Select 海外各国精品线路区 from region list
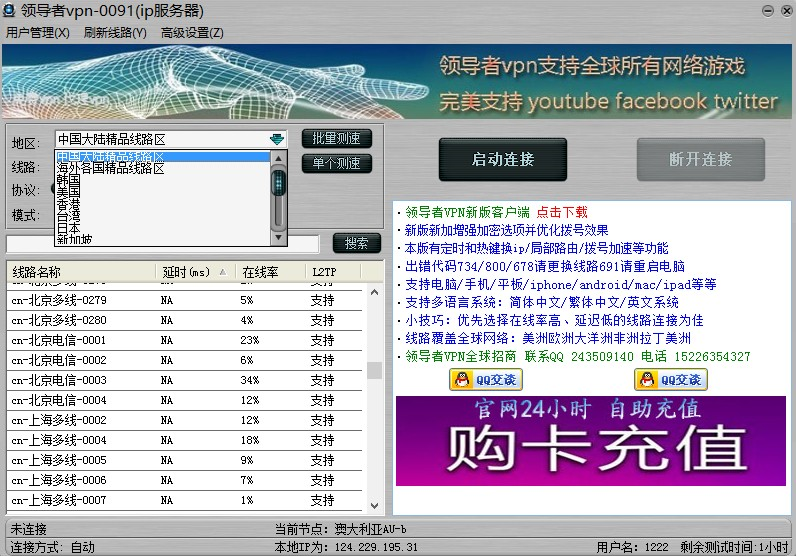The height and width of the screenshot is (556, 796). pyautogui.click(x=111, y=169)
